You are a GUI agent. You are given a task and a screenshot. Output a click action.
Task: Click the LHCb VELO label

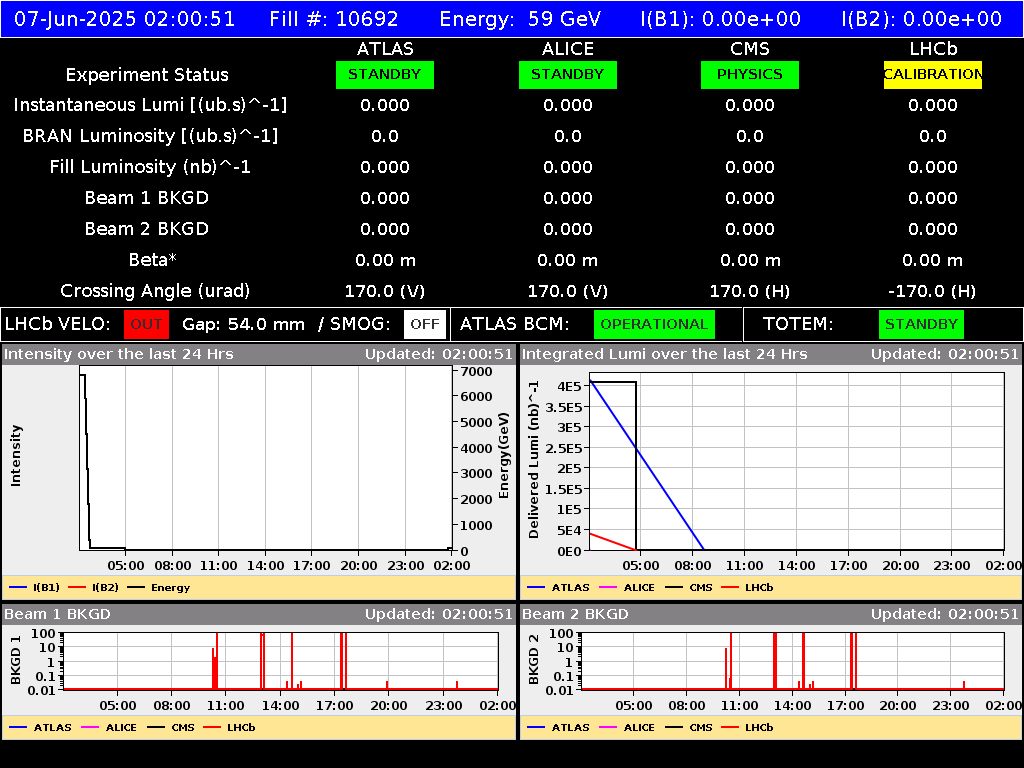(x=57, y=325)
